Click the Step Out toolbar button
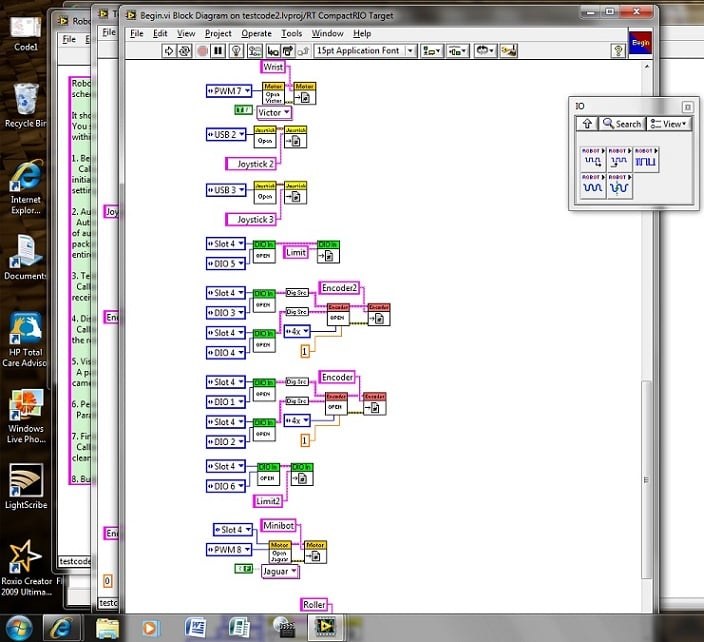The height and width of the screenshot is (642, 704). point(303,51)
